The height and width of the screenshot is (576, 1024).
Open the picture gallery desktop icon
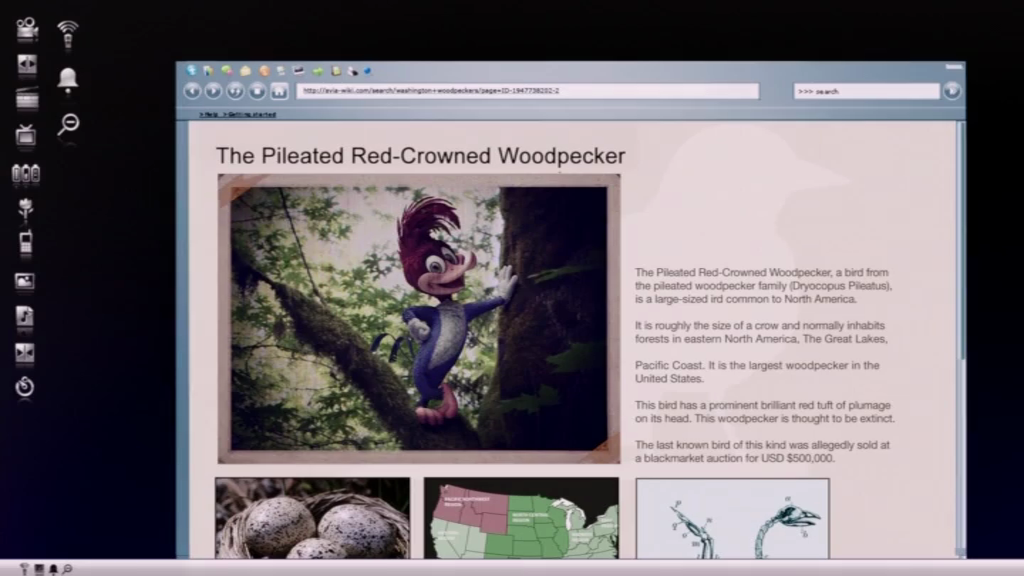(x=25, y=281)
